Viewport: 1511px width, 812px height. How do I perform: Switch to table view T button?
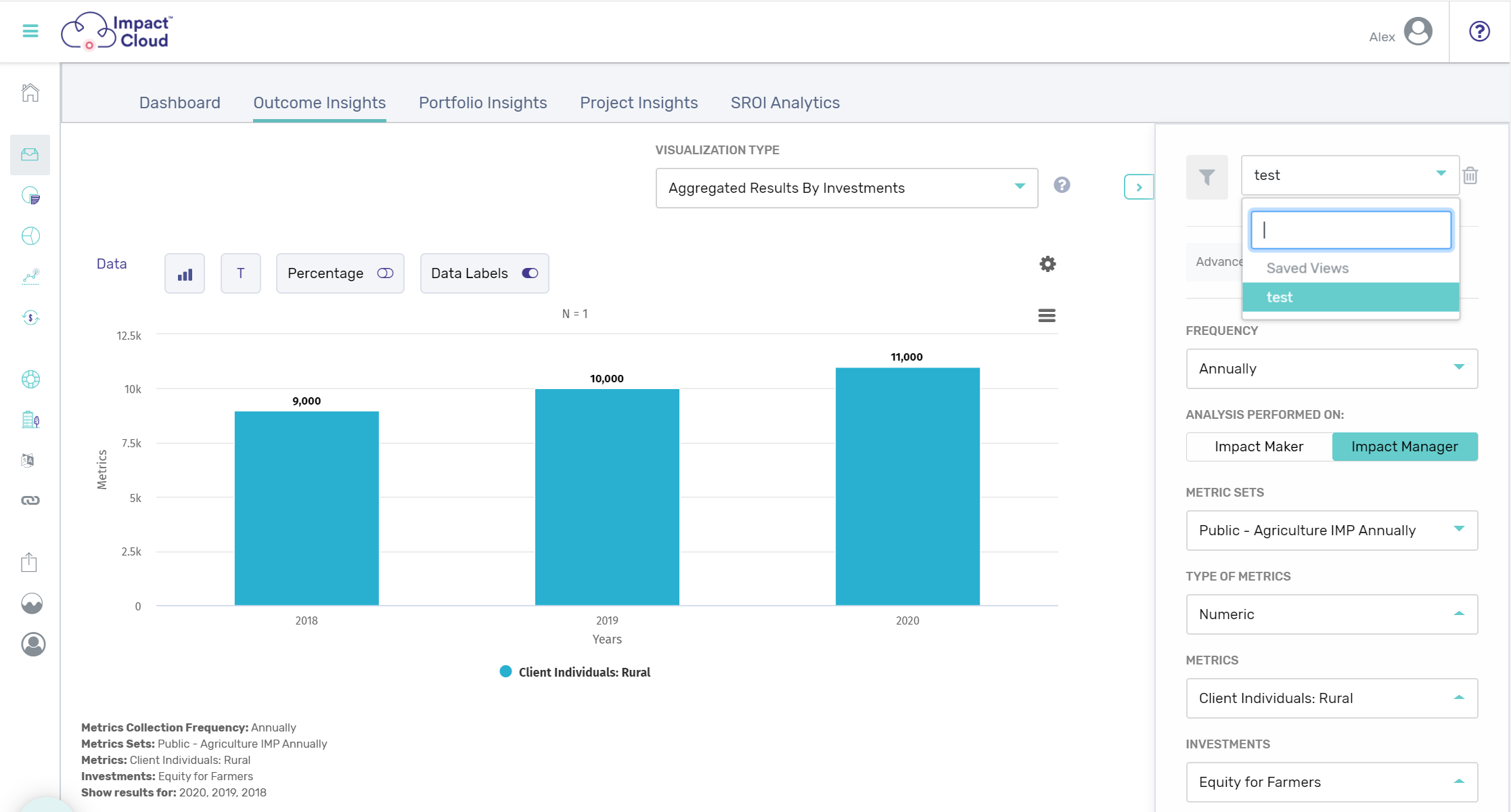(240, 273)
